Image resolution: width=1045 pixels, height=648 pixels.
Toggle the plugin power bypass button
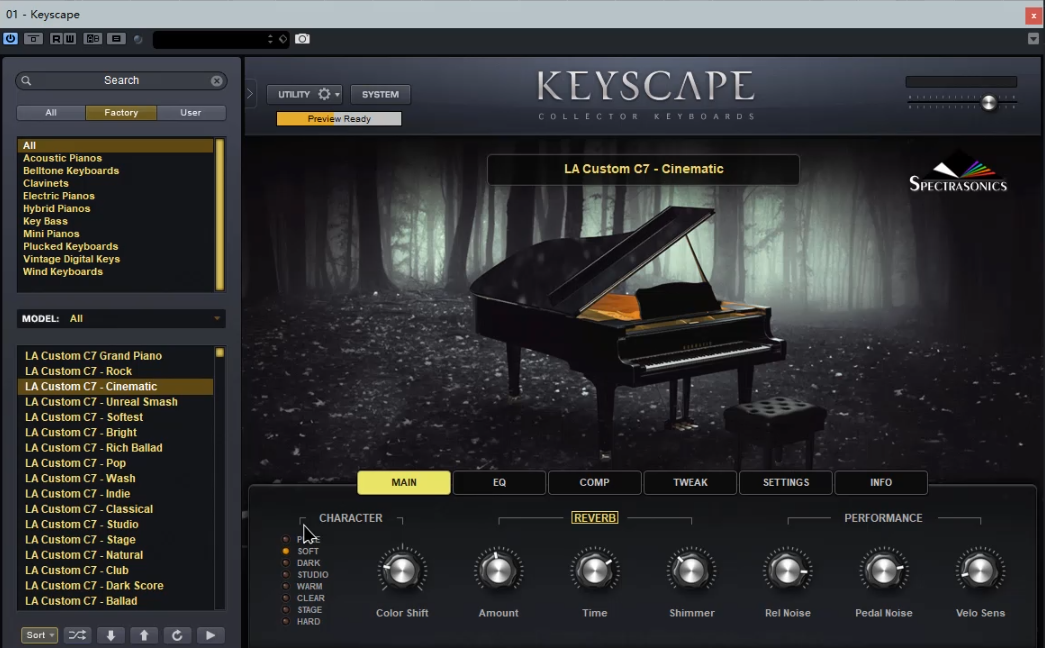(10, 39)
